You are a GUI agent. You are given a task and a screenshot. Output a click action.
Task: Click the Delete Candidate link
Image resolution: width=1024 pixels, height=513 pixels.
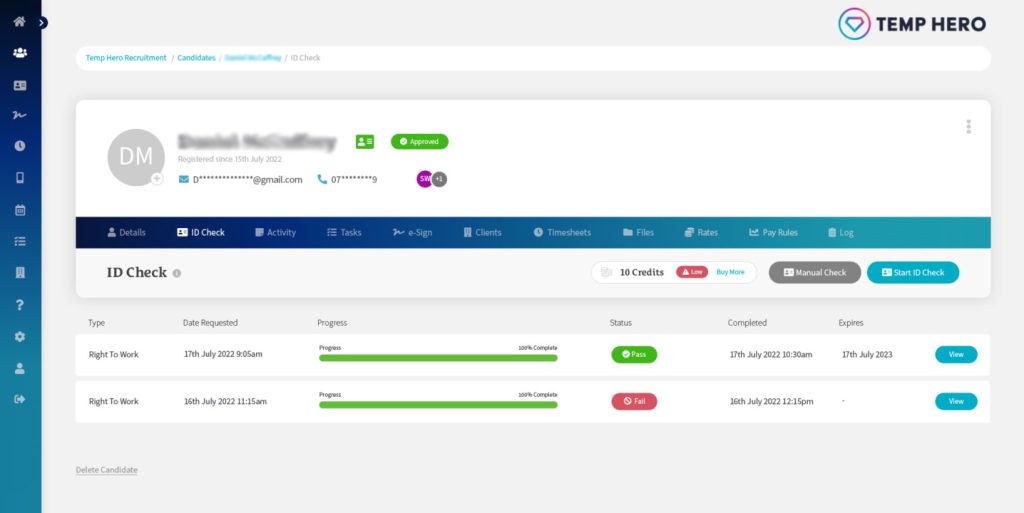(x=106, y=470)
